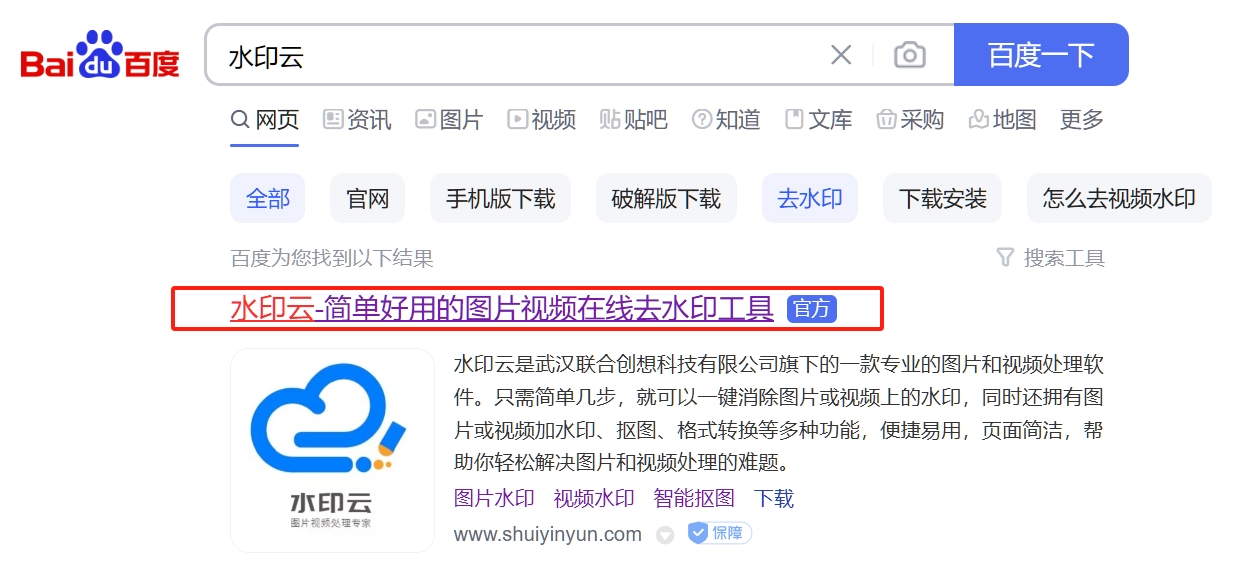The image size is (1237, 582).
Task: Expand the arrow next to www.shuiyinyun.com
Action: (x=665, y=535)
